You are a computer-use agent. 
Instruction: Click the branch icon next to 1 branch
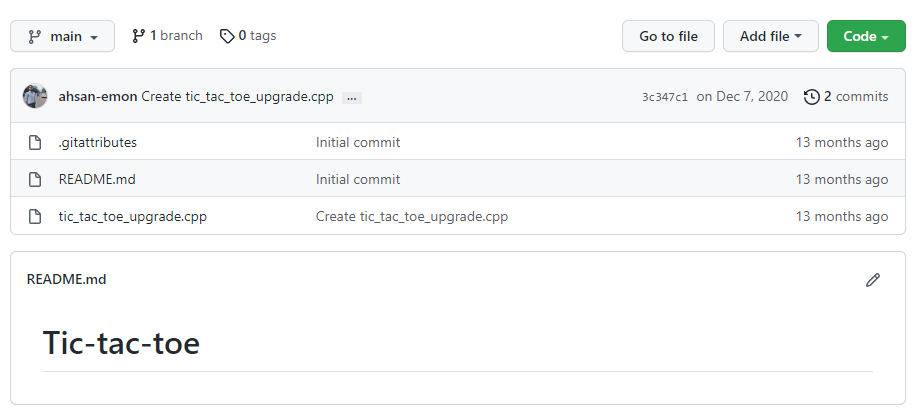(x=138, y=36)
